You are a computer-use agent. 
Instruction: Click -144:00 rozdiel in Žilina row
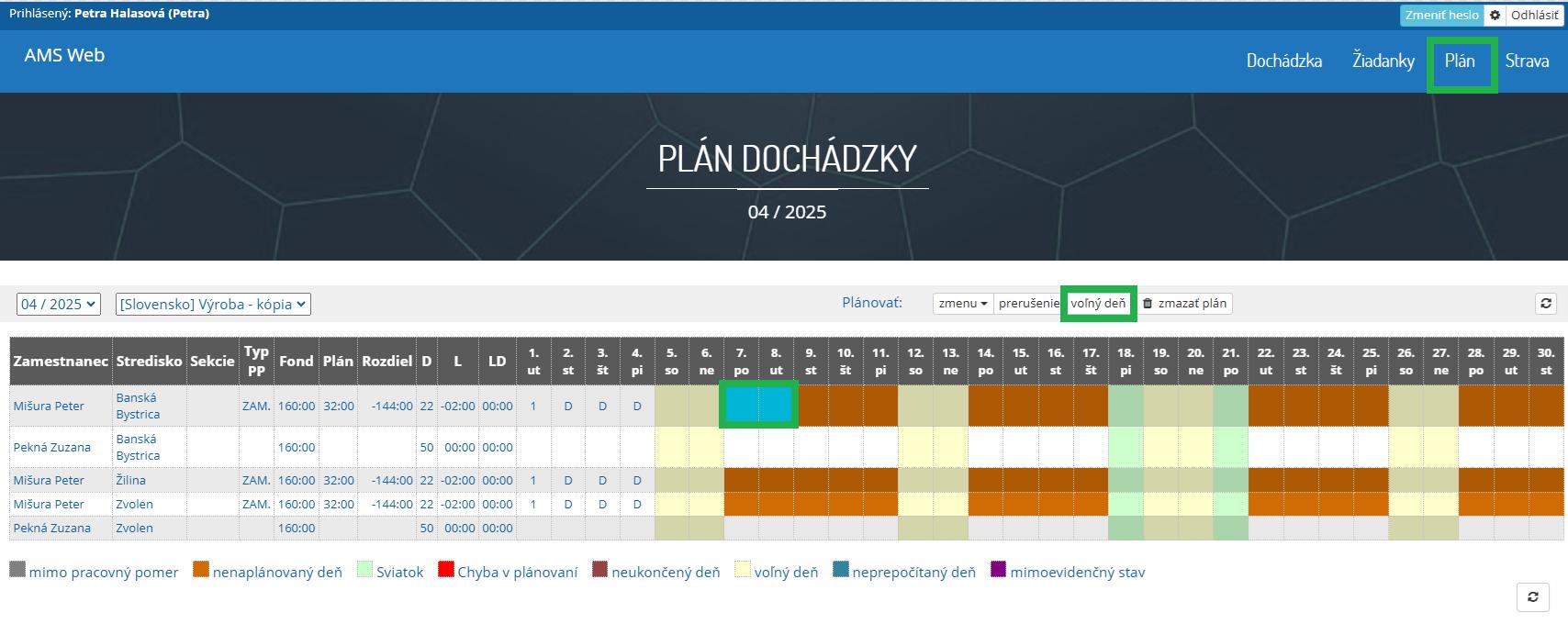[392, 480]
